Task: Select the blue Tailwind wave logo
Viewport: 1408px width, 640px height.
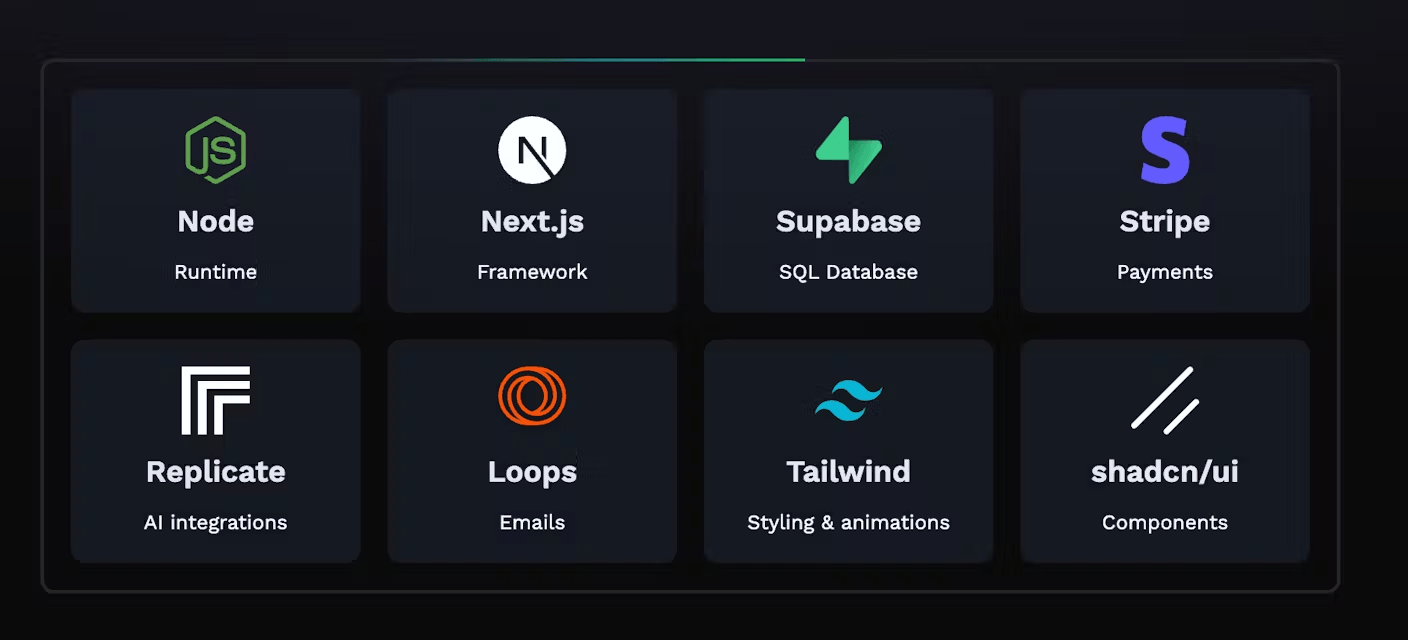Action: [x=848, y=400]
